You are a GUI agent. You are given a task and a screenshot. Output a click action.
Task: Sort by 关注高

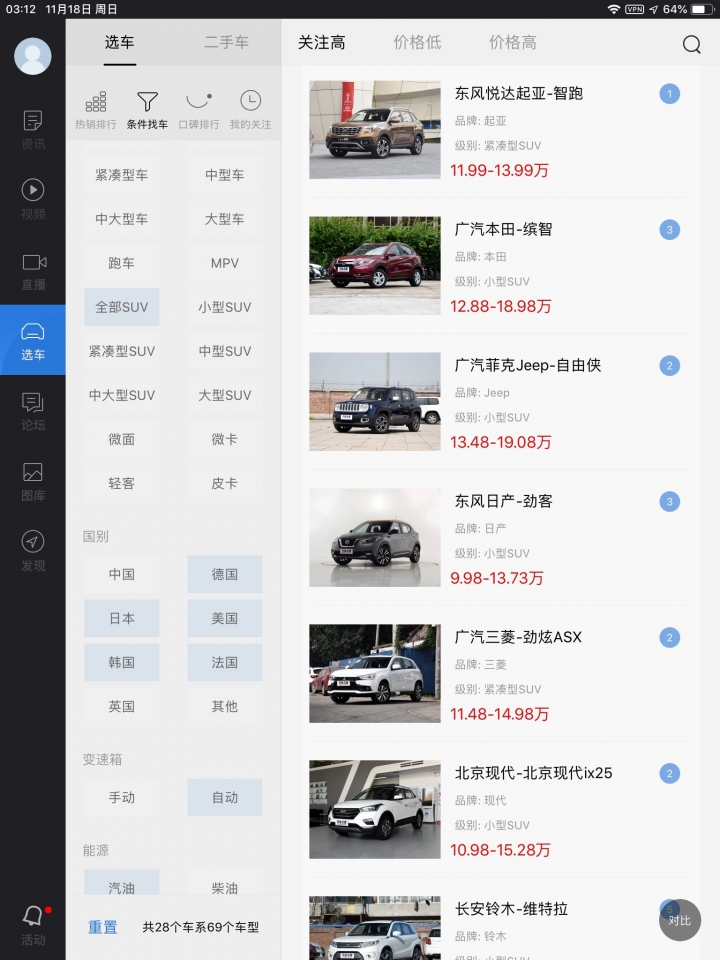click(321, 42)
